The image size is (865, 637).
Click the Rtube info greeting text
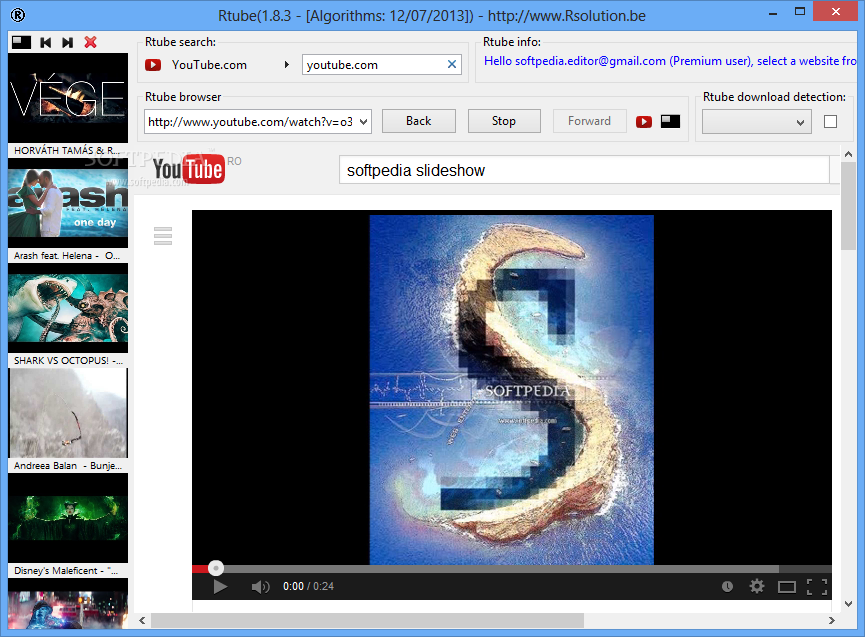(x=670, y=61)
